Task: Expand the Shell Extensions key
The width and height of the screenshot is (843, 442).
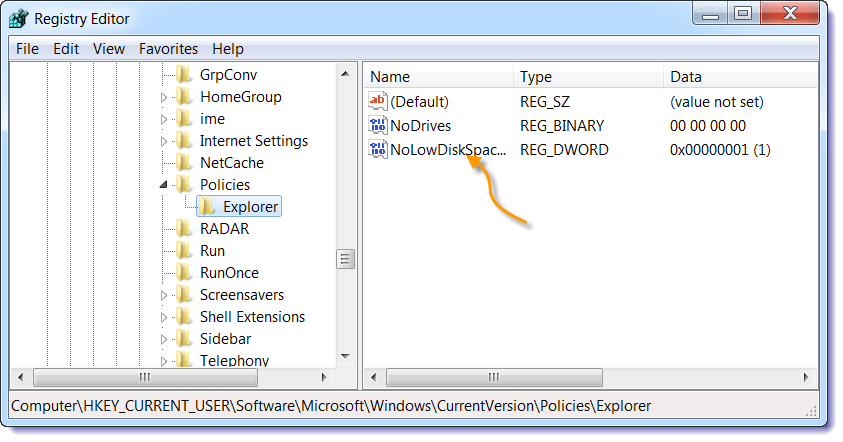Action: 164,317
